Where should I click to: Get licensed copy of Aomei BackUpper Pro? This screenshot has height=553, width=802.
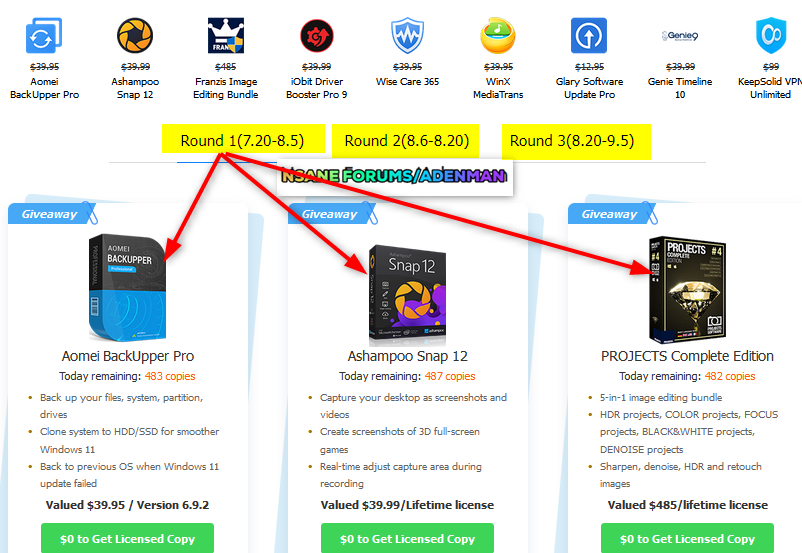[x=127, y=538]
